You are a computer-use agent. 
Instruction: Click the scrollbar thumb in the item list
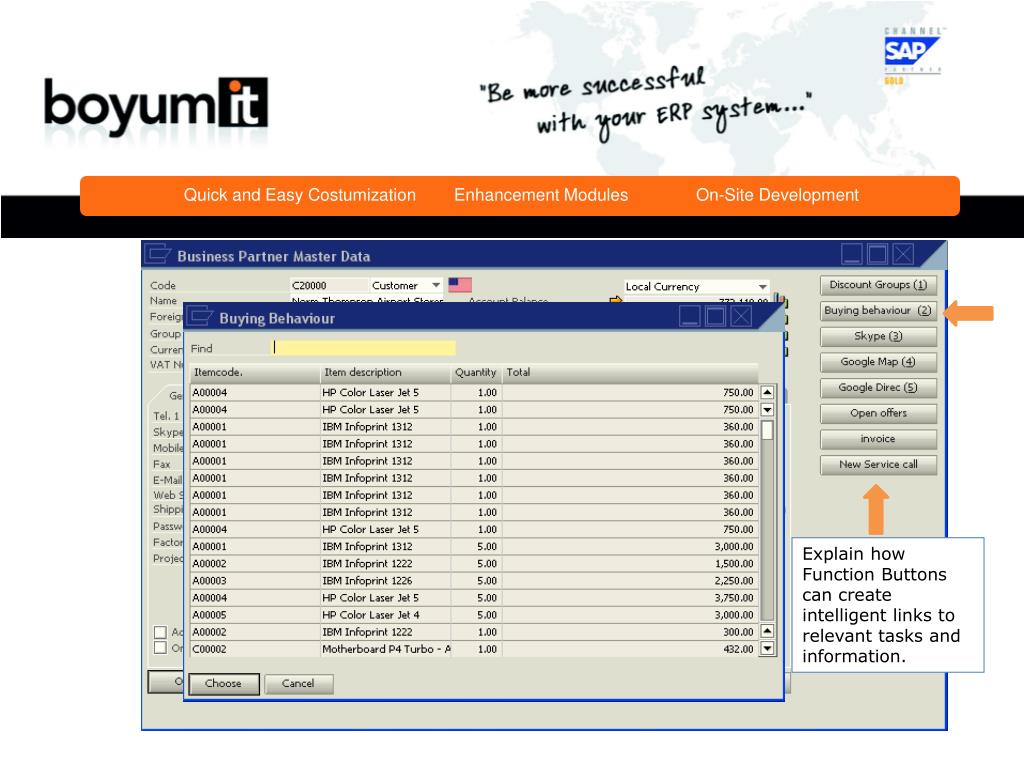767,430
